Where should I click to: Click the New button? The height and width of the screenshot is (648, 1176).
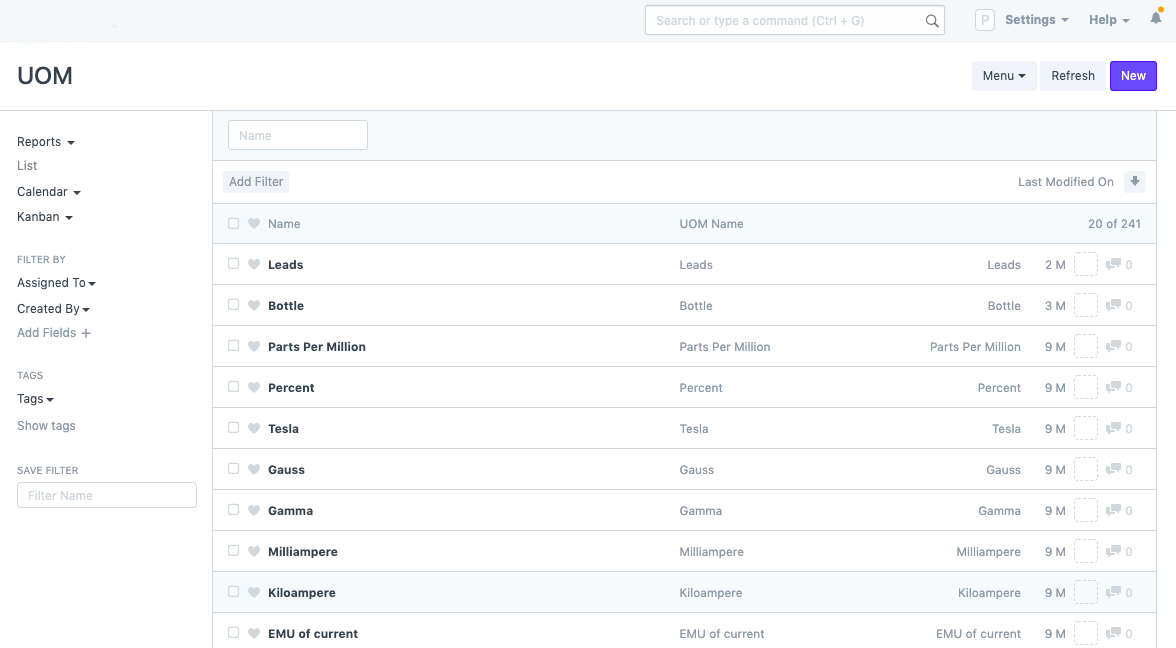point(1133,76)
